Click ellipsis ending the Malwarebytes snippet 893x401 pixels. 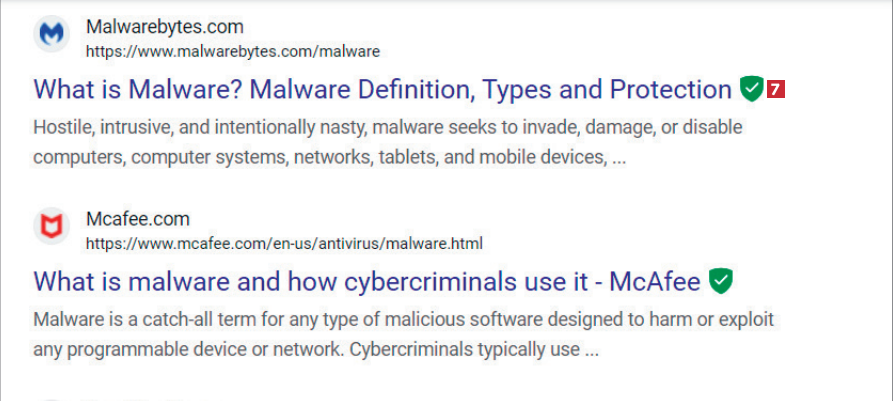click(618, 158)
